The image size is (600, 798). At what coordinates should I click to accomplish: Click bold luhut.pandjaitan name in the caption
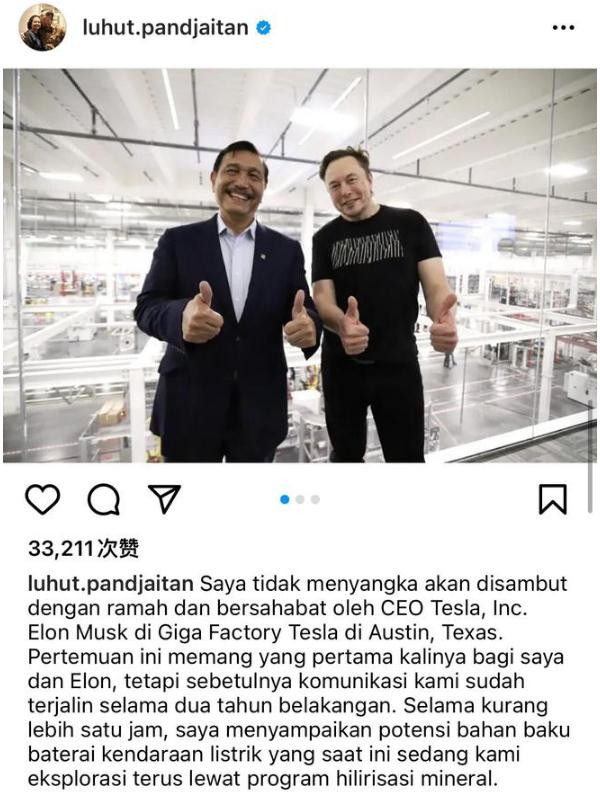pos(110,584)
